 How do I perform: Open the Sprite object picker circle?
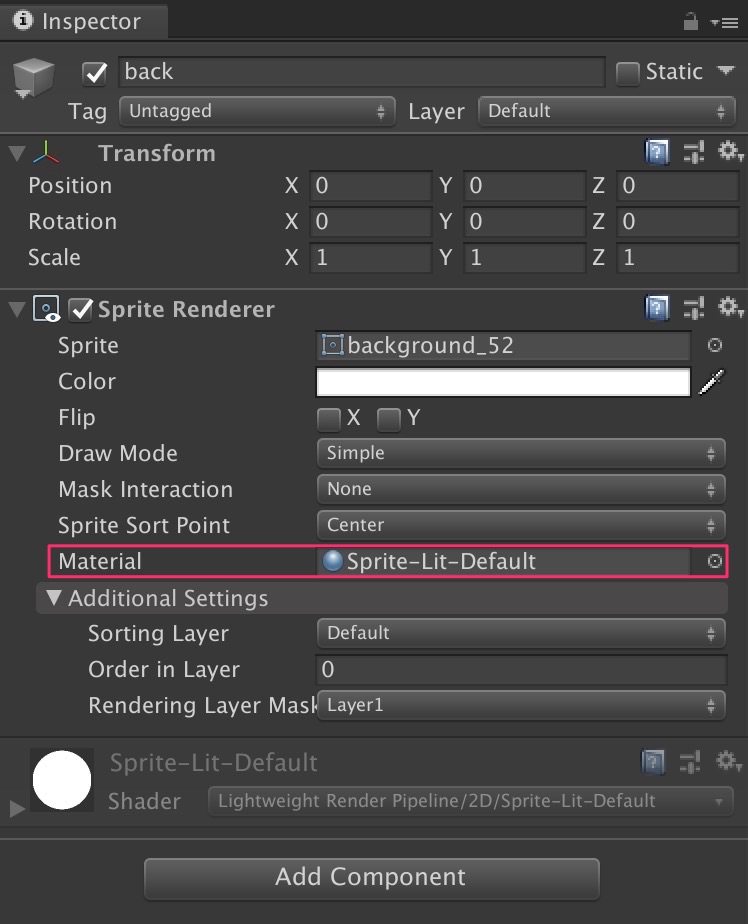coord(715,345)
